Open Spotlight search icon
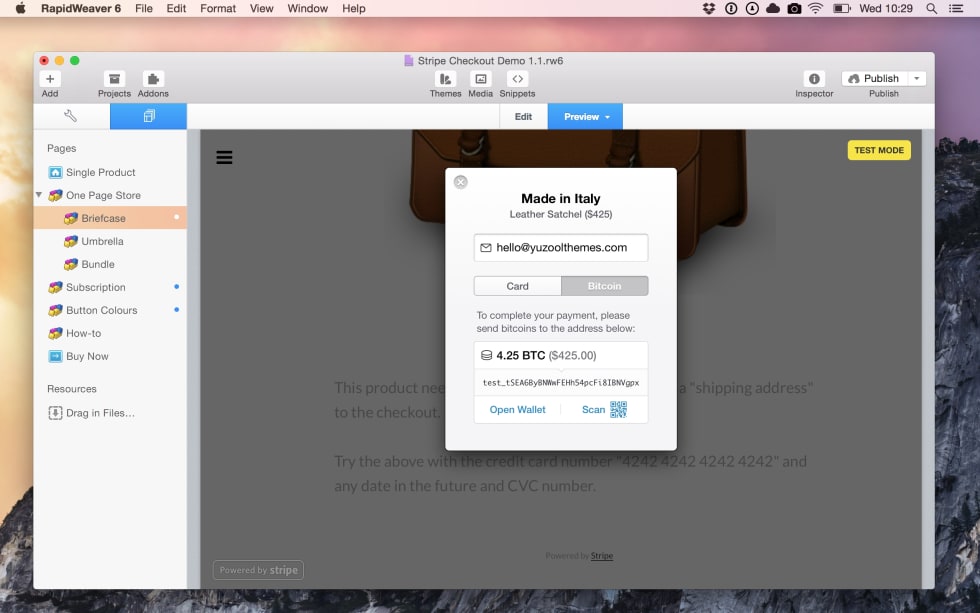Screen dimensions: 980x613 931,8
